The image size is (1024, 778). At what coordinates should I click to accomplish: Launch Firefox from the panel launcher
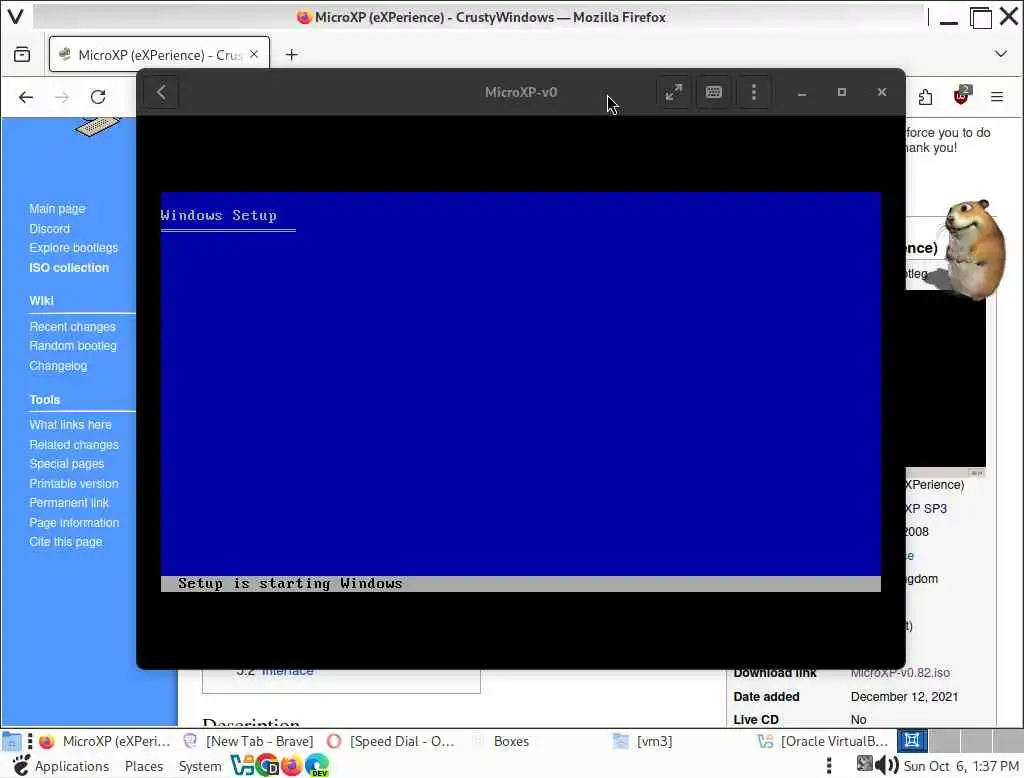[x=292, y=765]
